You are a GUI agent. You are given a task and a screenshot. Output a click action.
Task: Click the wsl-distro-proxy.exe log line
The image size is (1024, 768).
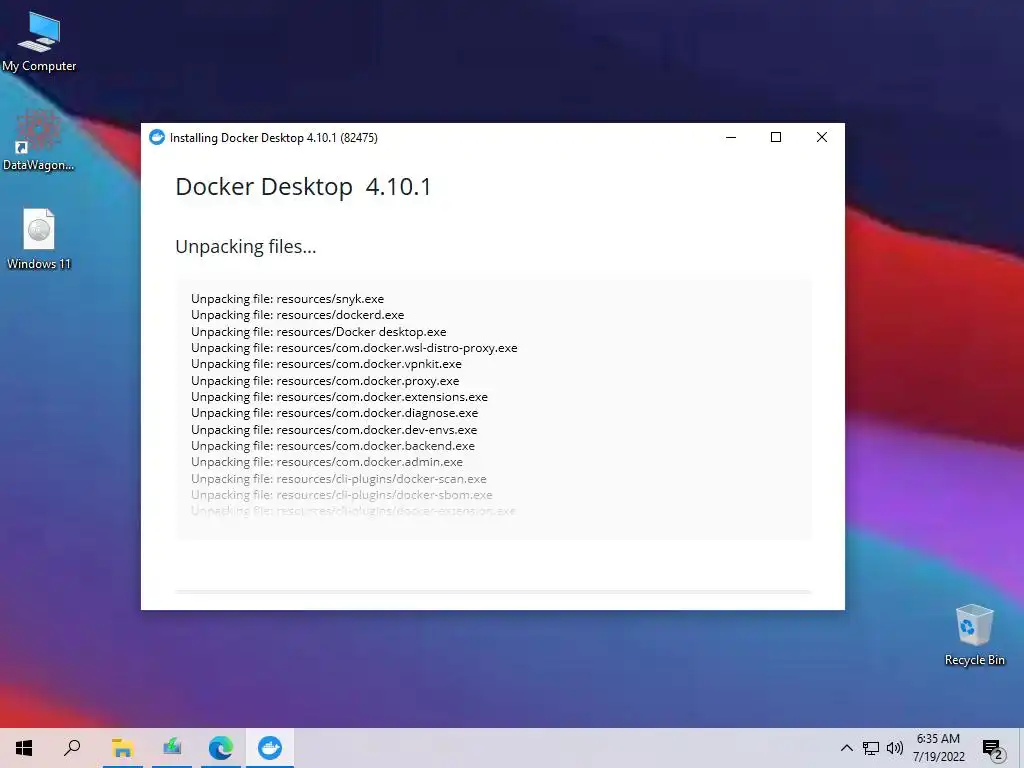pos(354,348)
